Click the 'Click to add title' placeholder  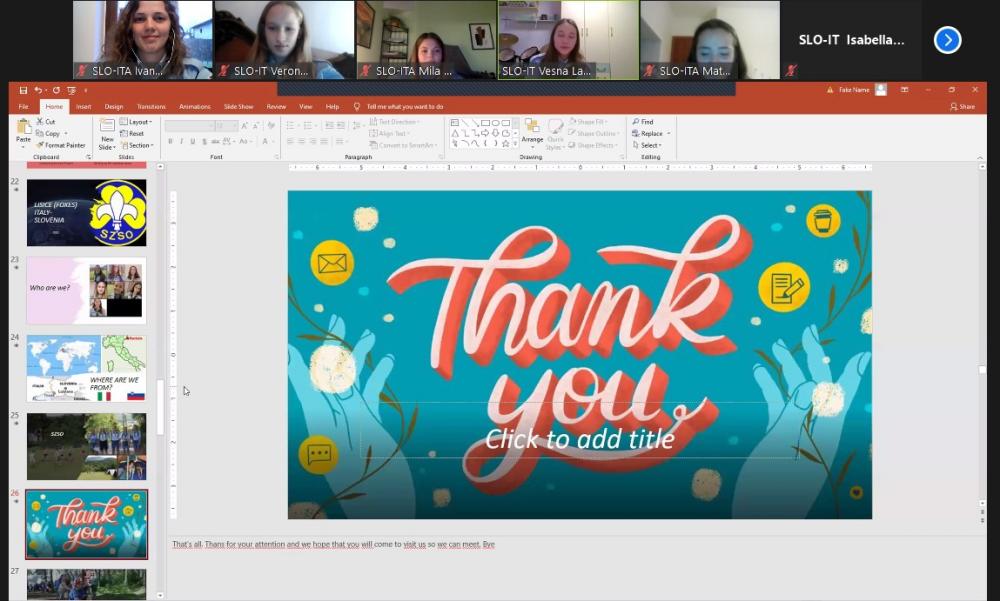click(x=579, y=438)
